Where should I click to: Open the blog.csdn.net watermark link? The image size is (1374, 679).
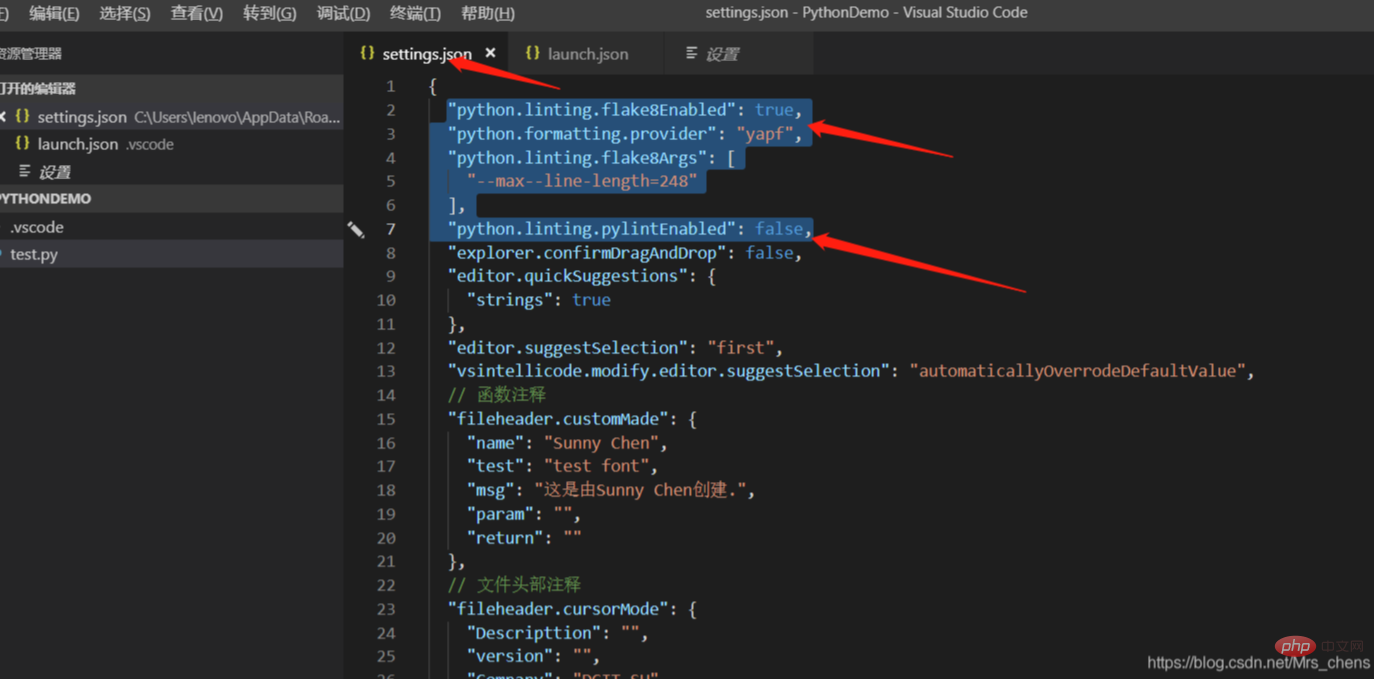tap(1257, 663)
